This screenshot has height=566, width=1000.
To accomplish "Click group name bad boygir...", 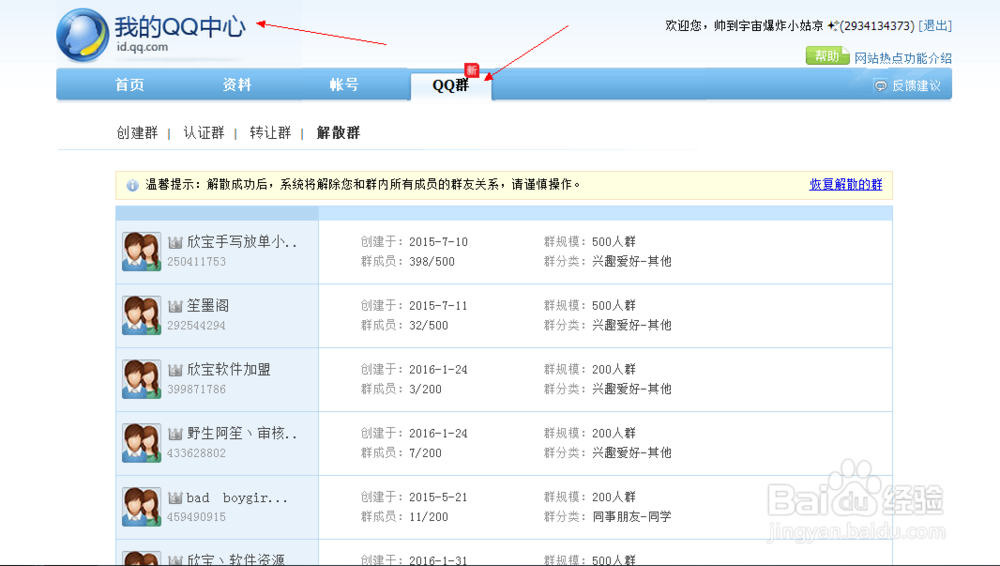I will (237, 498).
